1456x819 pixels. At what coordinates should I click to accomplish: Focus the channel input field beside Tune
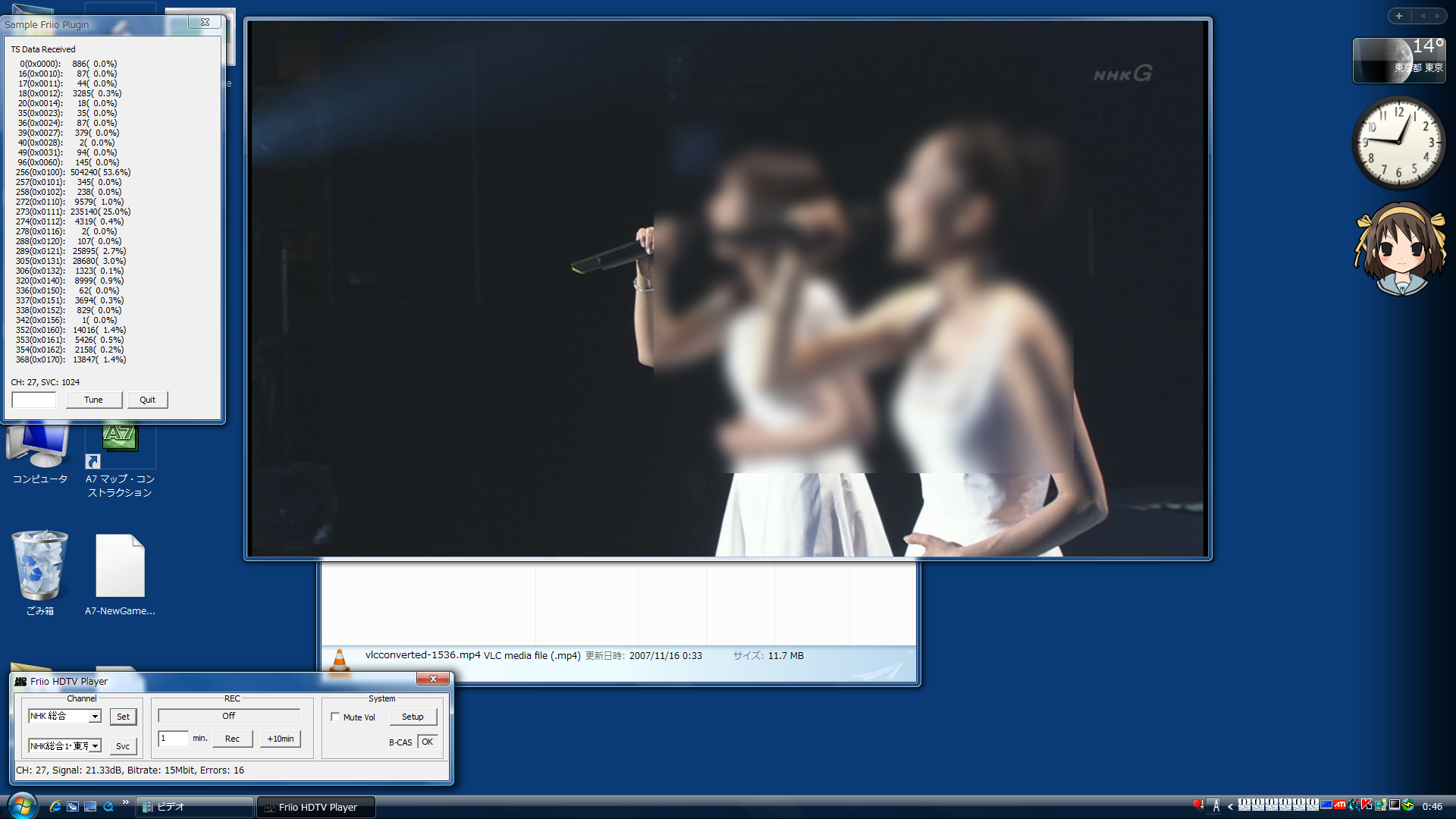(x=34, y=400)
